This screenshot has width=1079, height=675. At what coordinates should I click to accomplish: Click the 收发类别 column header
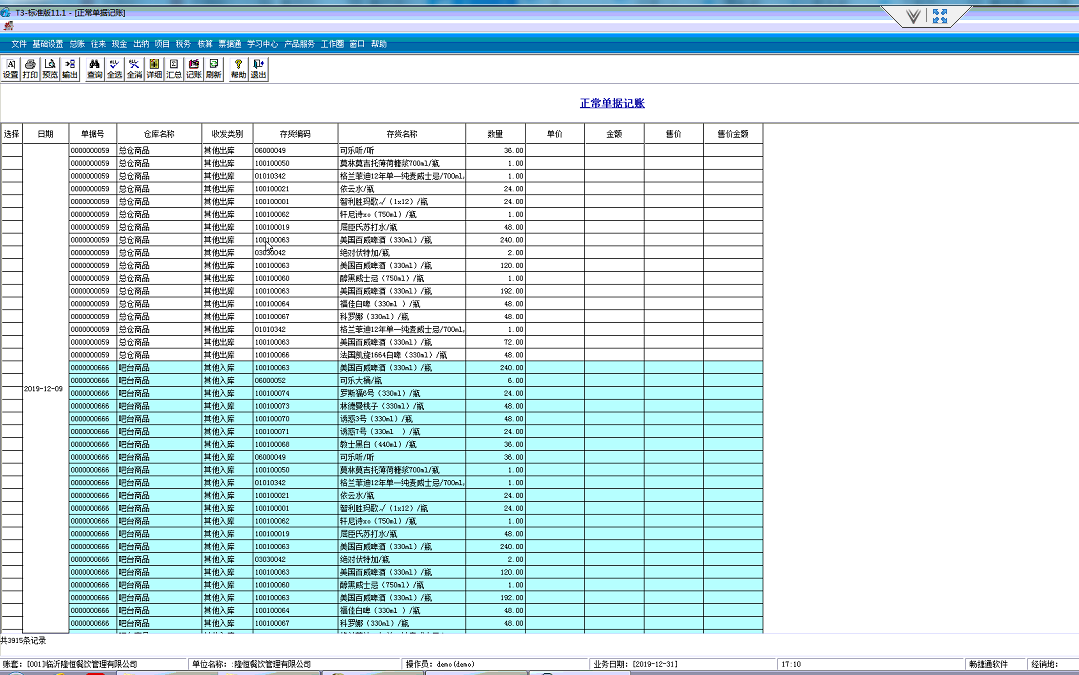(x=227, y=133)
